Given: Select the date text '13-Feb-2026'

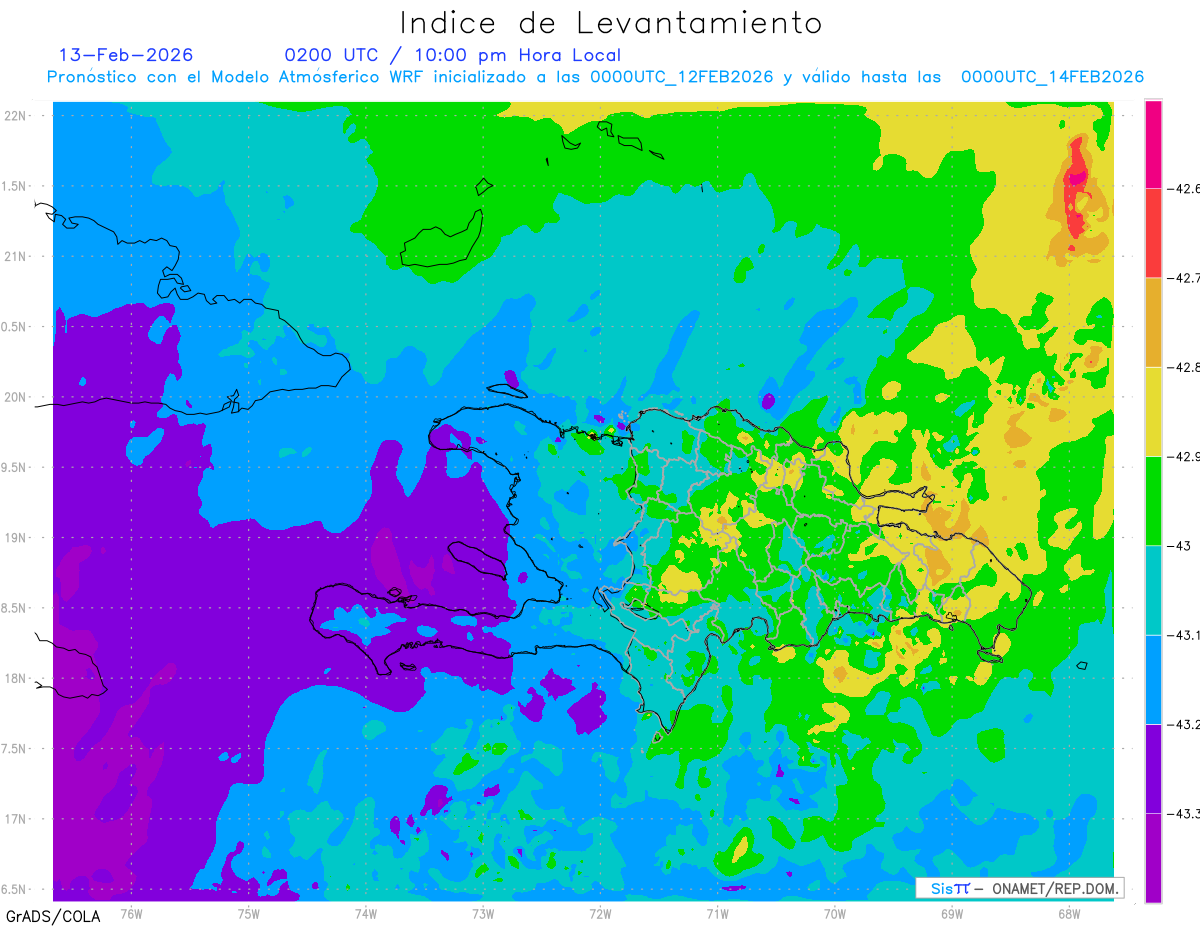Looking at the screenshot, I should pos(126,55).
